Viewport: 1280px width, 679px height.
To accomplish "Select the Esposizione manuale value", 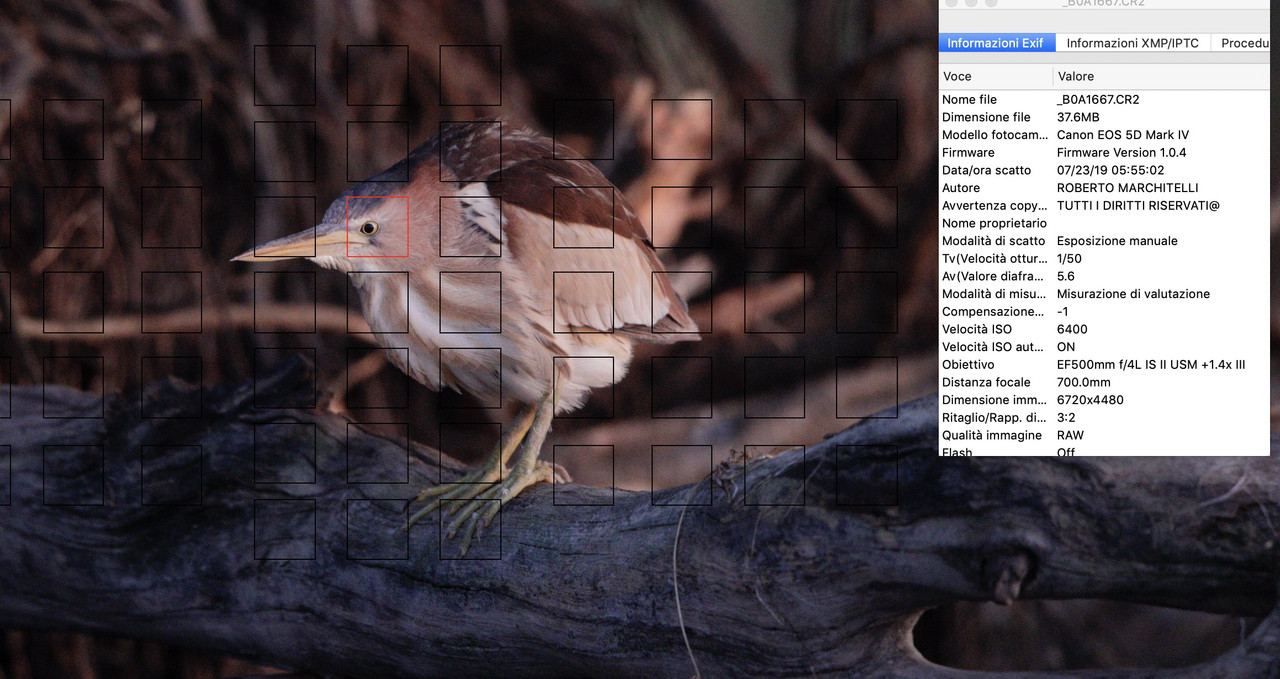I will point(1117,241).
